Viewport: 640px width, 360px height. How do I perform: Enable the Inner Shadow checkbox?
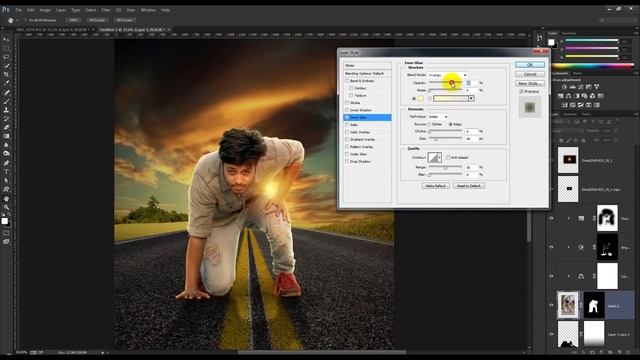pos(347,110)
